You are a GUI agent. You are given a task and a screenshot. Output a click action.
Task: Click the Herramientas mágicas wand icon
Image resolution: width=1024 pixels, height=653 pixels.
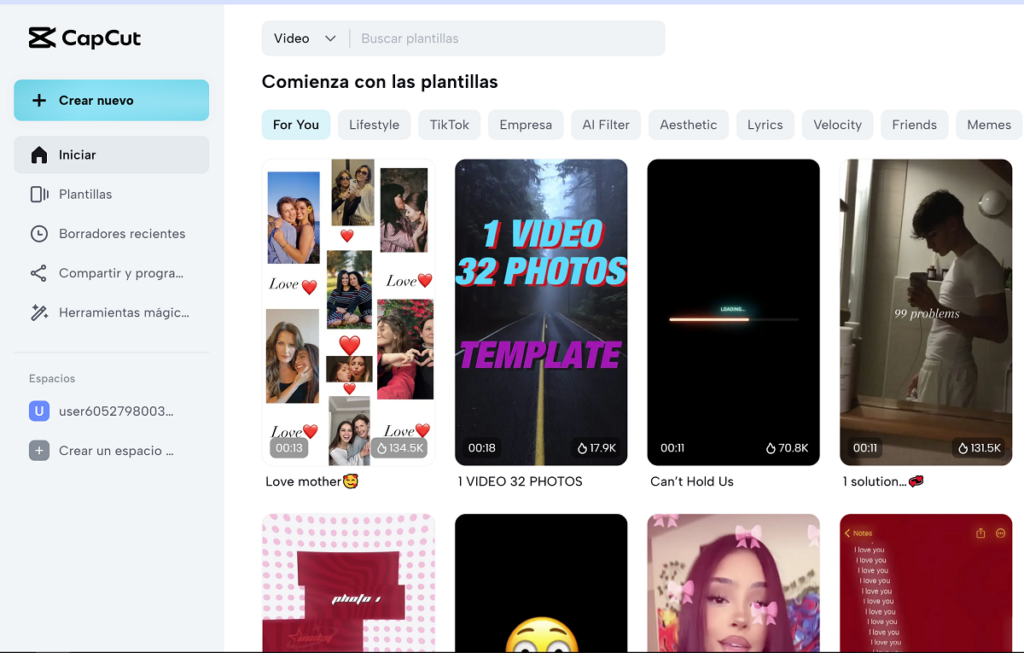(x=39, y=312)
